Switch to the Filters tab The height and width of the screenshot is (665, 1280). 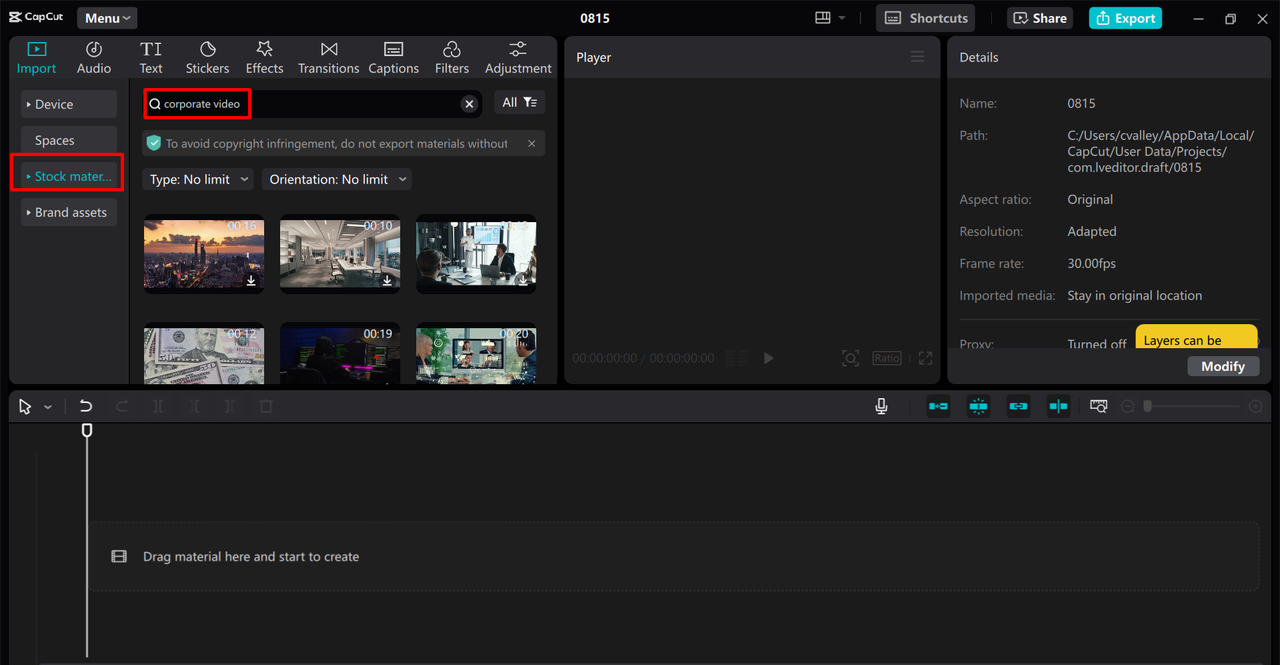click(x=451, y=58)
